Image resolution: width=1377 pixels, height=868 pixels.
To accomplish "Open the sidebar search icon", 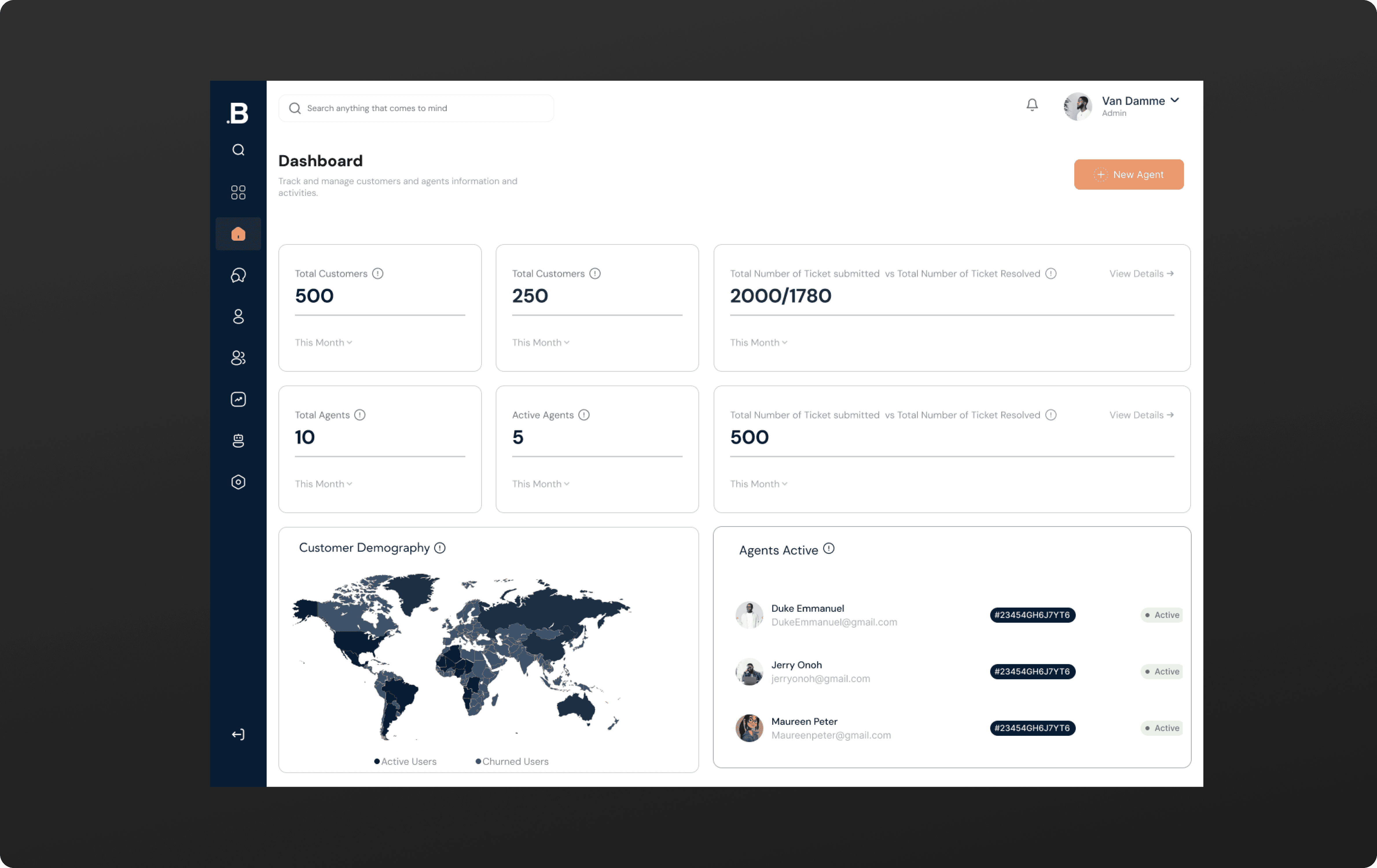I will (238, 150).
